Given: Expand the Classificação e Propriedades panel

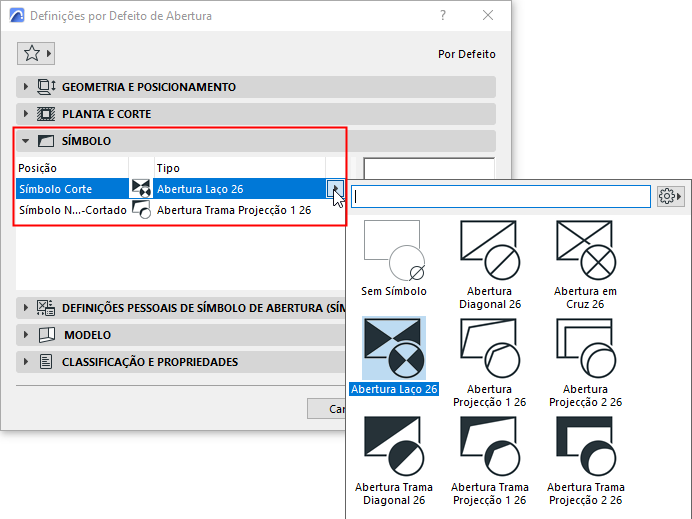Looking at the screenshot, I should pos(26,362).
